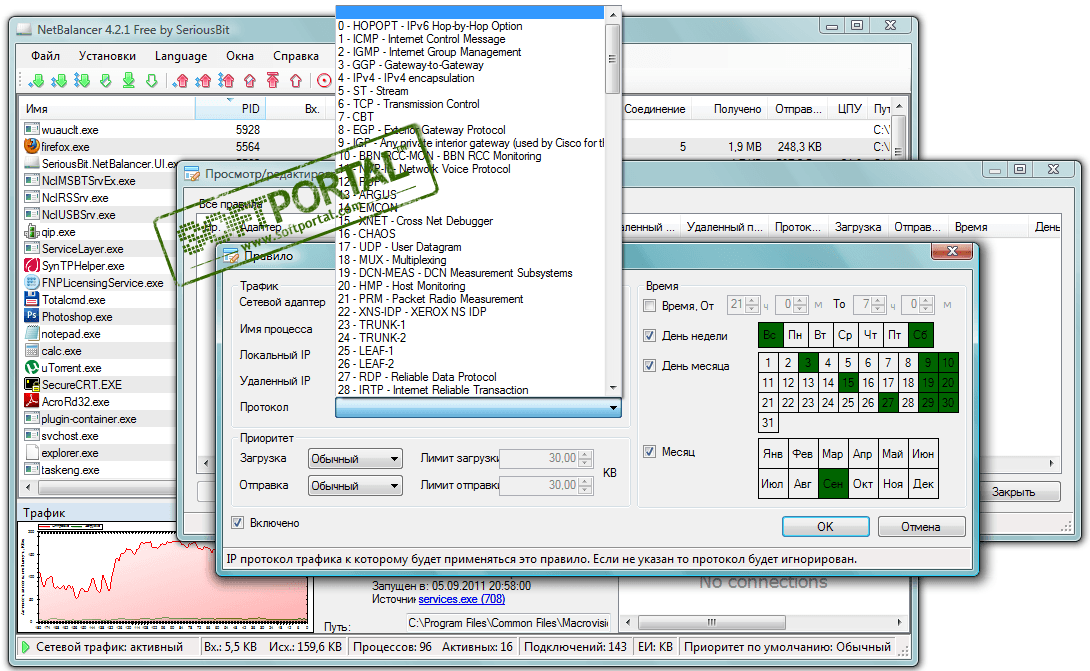
Task: Toggle weekday 'Сб' in day picker
Action: pos(920,335)
